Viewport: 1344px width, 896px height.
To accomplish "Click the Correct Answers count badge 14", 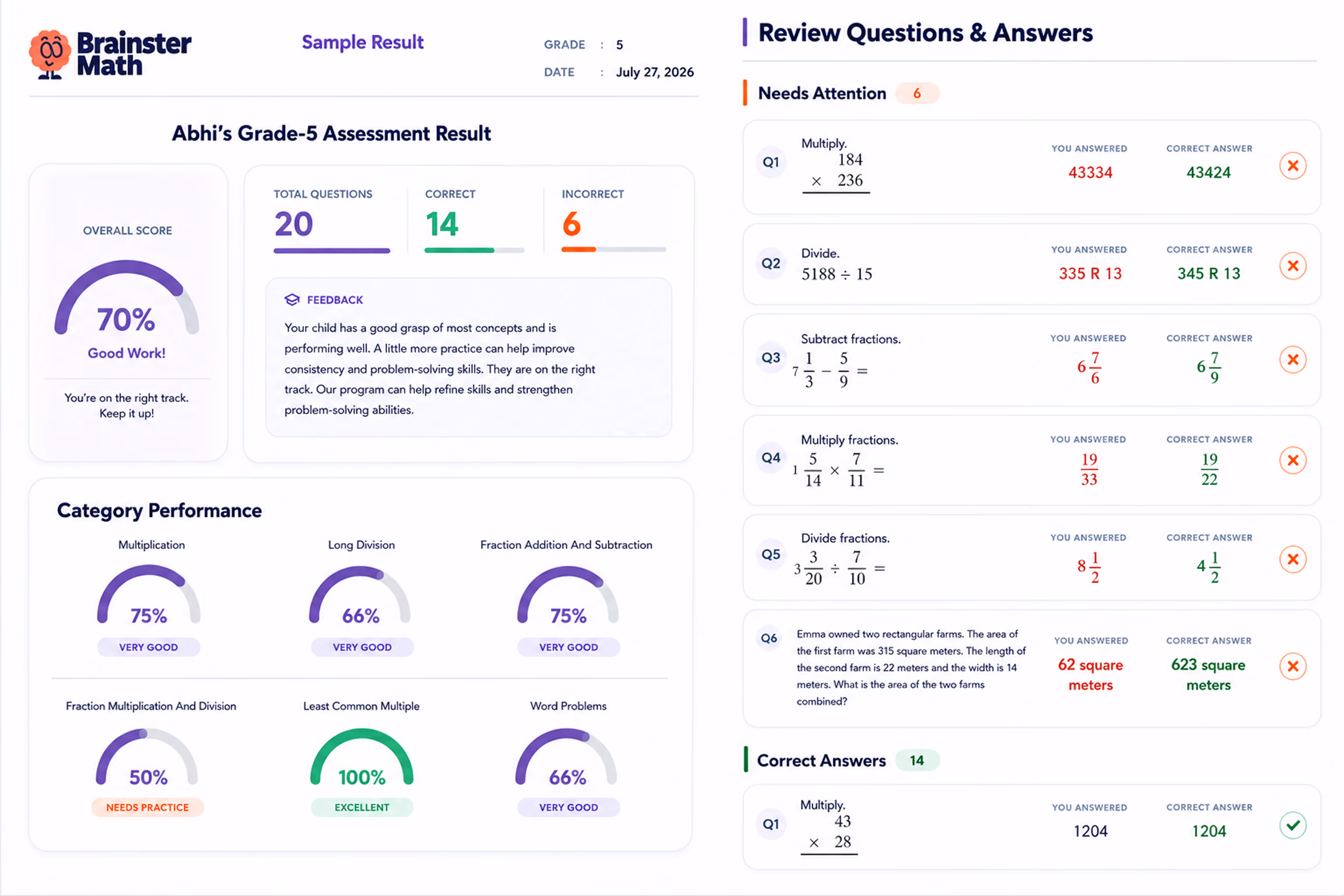I will pos(917,760).
